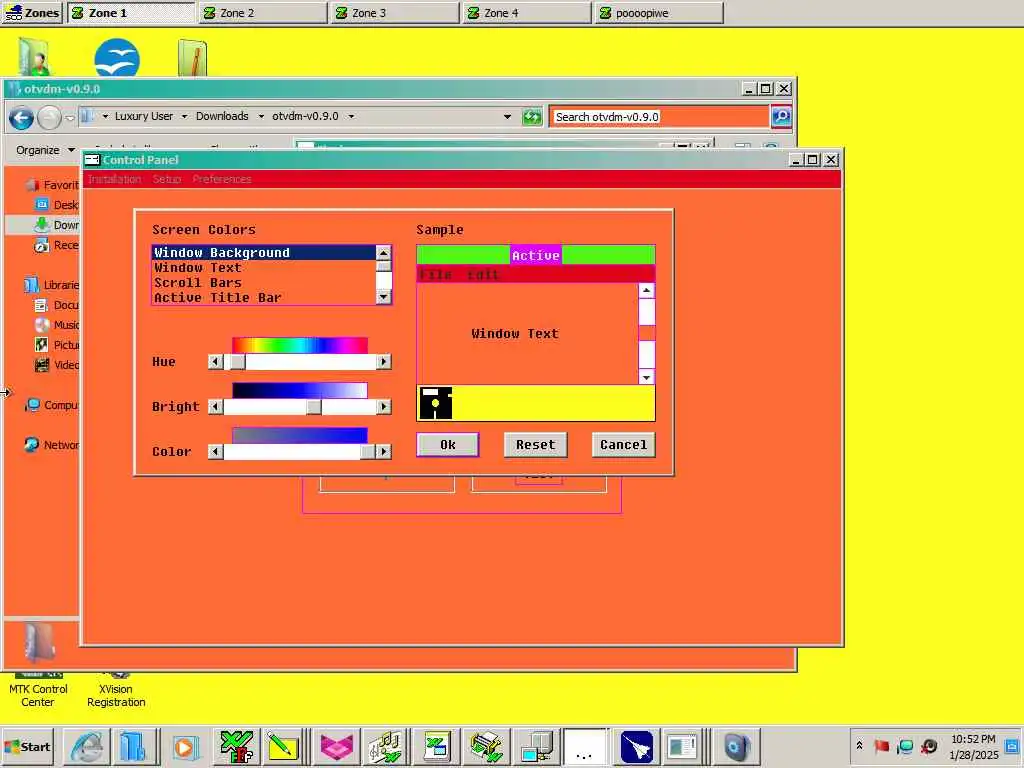Expand the Luxury User breadcrumb dropdown

click(184, 116)
